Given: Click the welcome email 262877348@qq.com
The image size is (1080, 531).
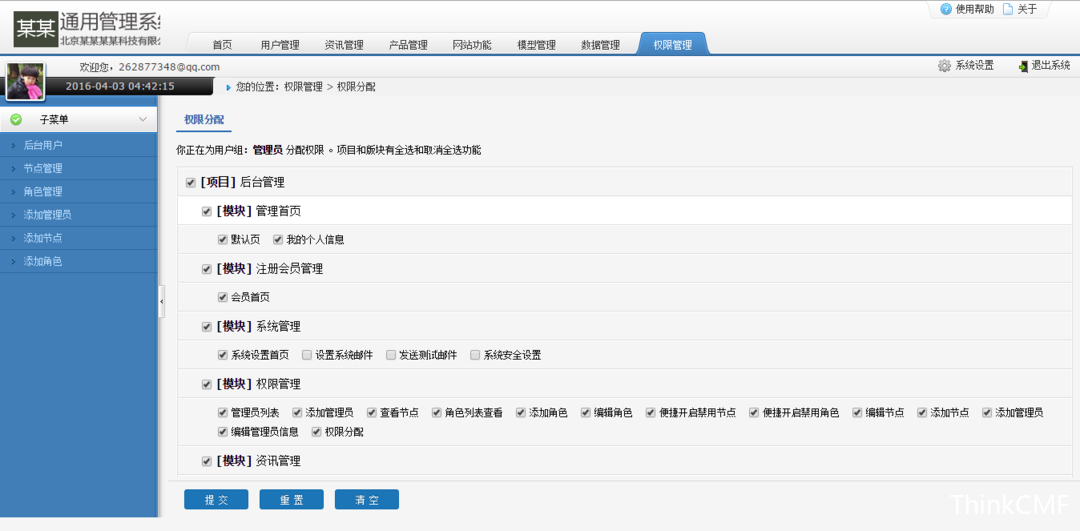Looking at the screenshot, I should coord(169,67).
